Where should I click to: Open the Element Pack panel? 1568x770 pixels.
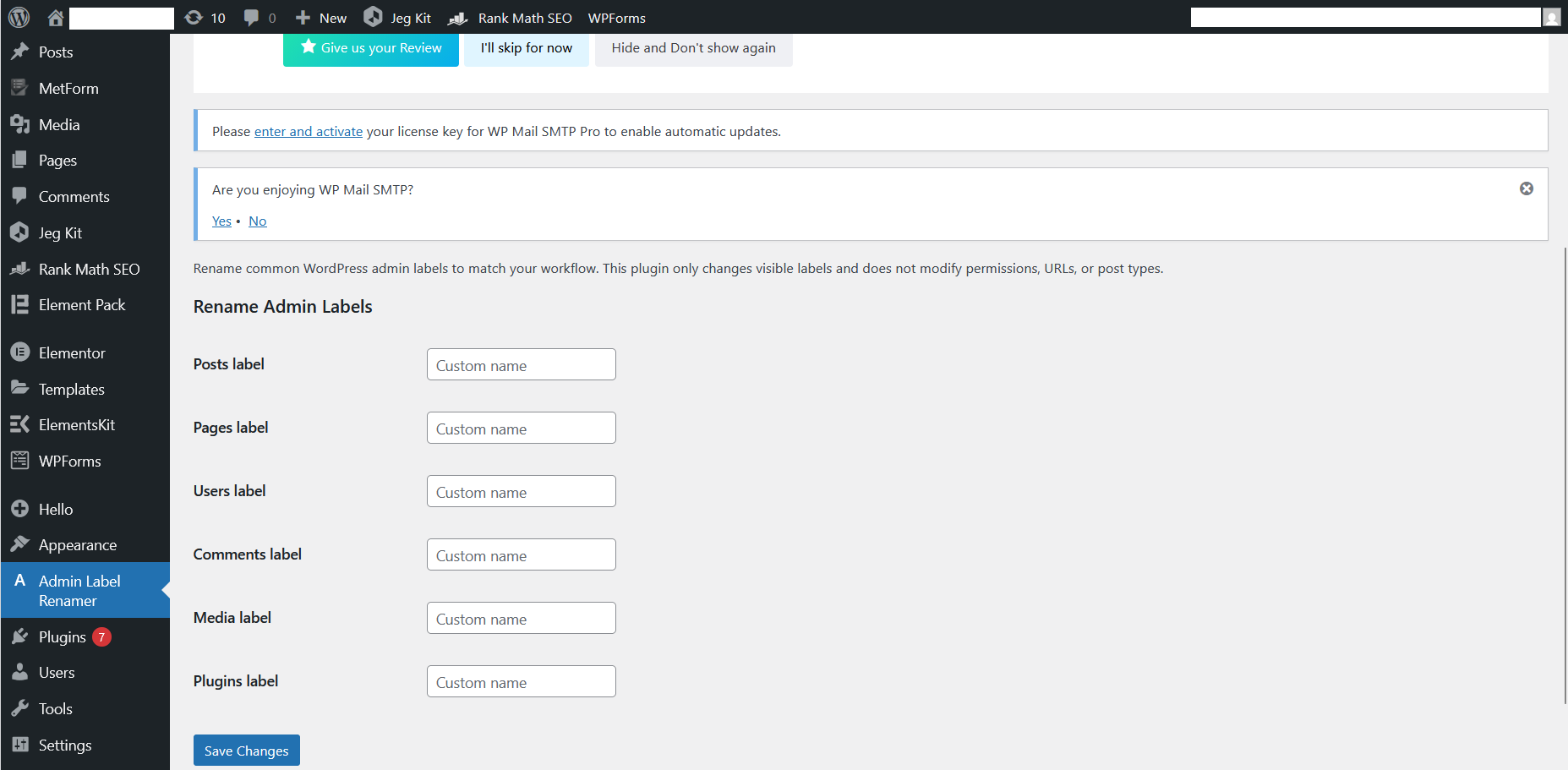pos(82,304)
